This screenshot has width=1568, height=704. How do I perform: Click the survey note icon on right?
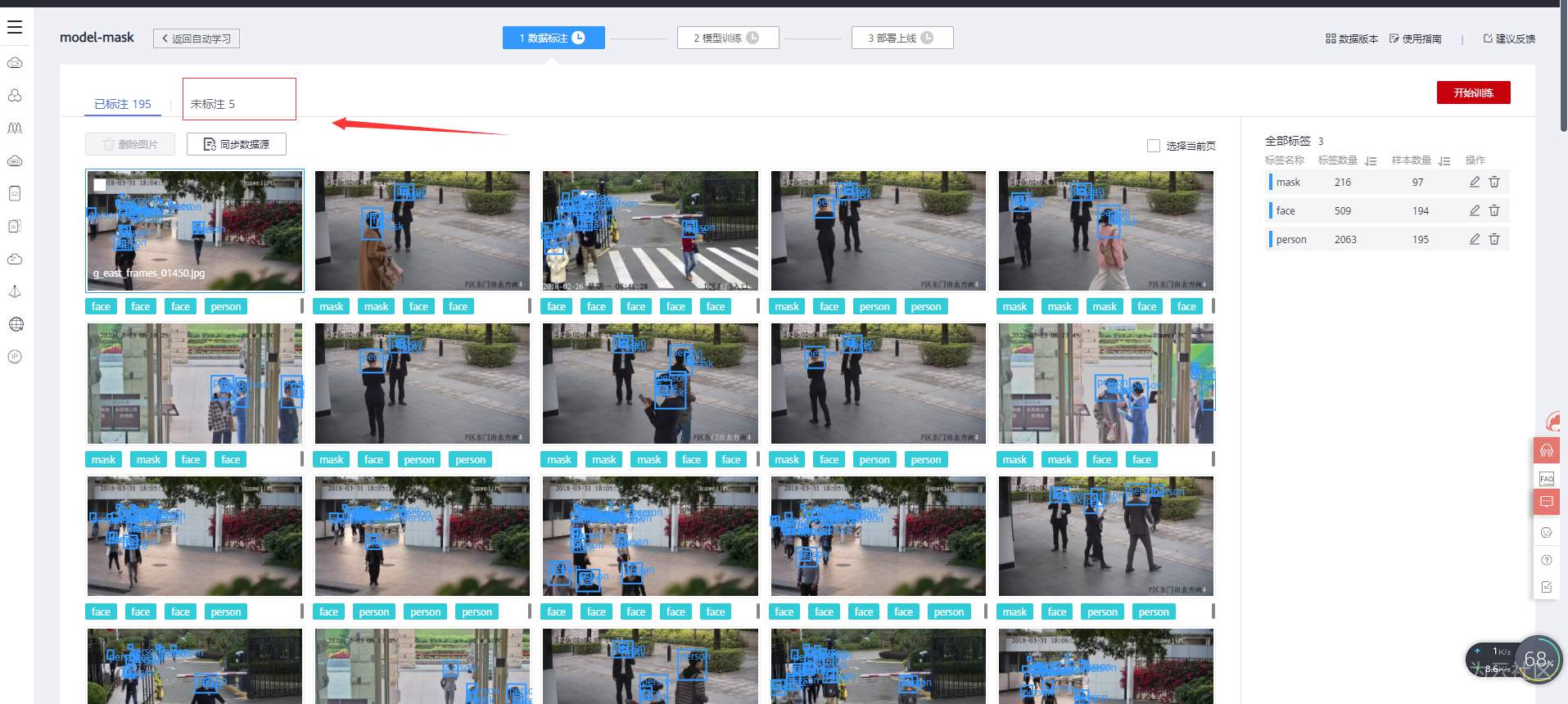[x=1547, y=587]
